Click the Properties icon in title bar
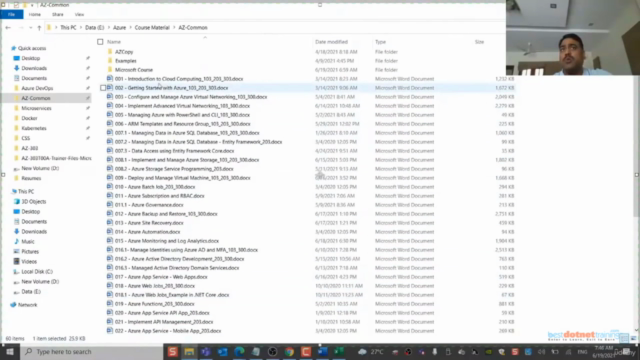 [16, 5]
